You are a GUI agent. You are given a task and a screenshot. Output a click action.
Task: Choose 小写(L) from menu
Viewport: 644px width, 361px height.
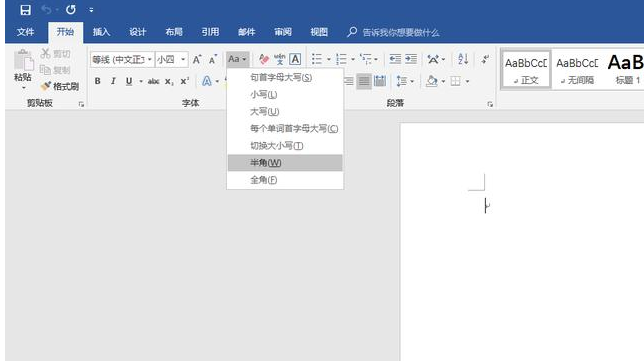point(285,94)
